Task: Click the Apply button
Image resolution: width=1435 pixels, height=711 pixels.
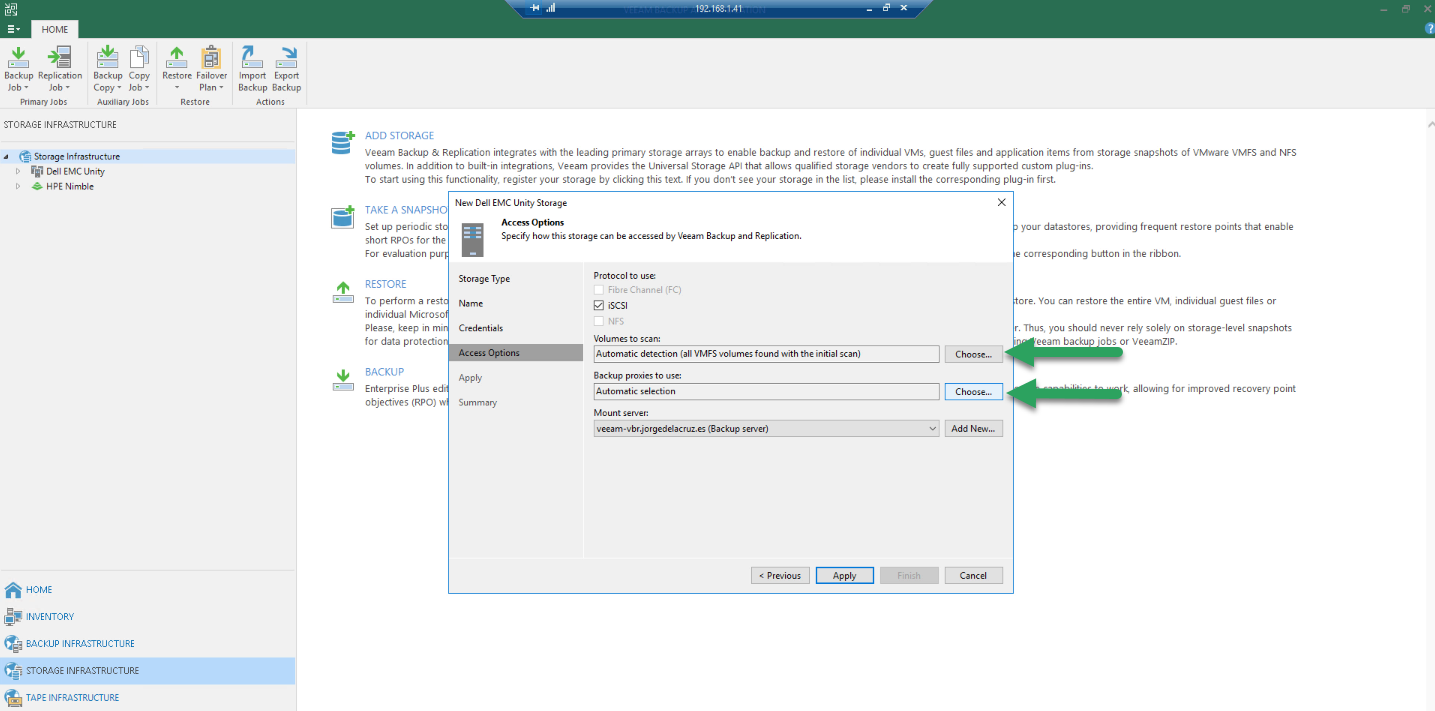Action: click(x=845, y=575)
